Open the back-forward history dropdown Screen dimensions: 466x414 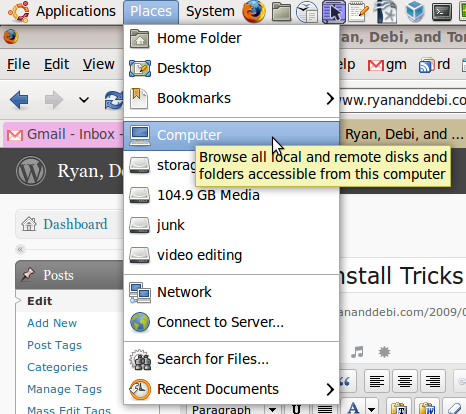[84, 100]
